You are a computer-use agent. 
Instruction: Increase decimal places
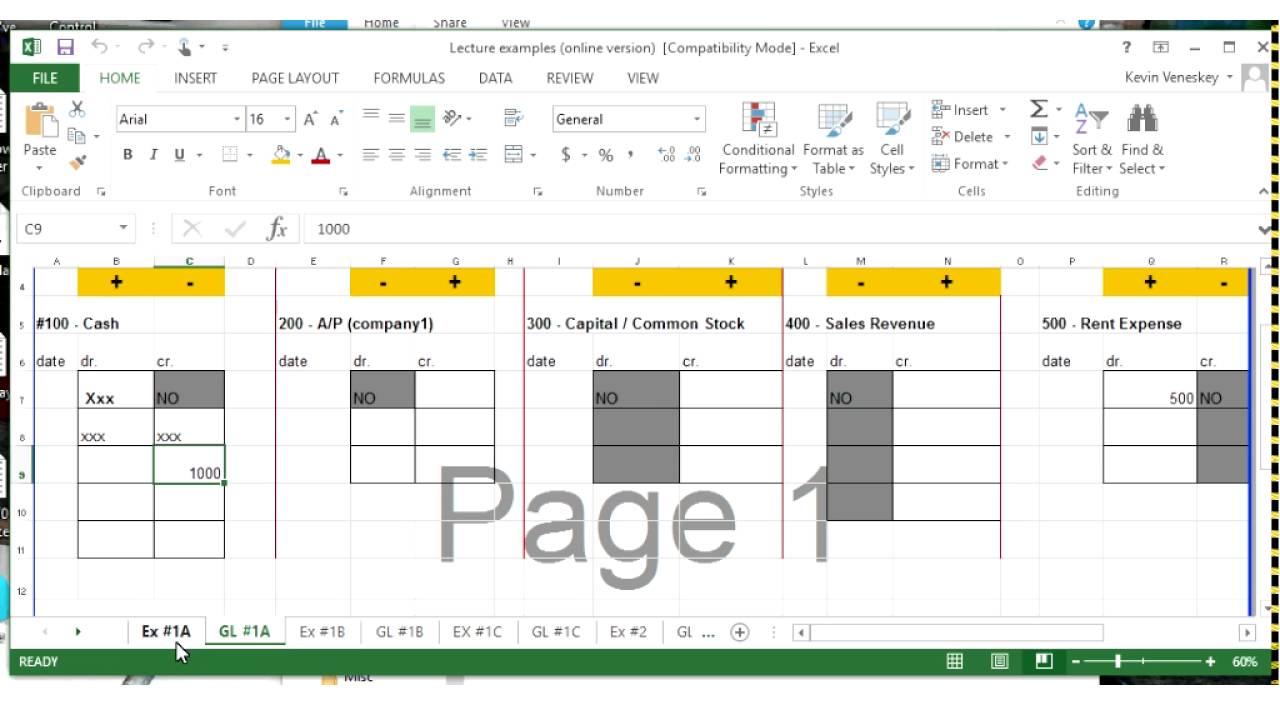[667, 154]
